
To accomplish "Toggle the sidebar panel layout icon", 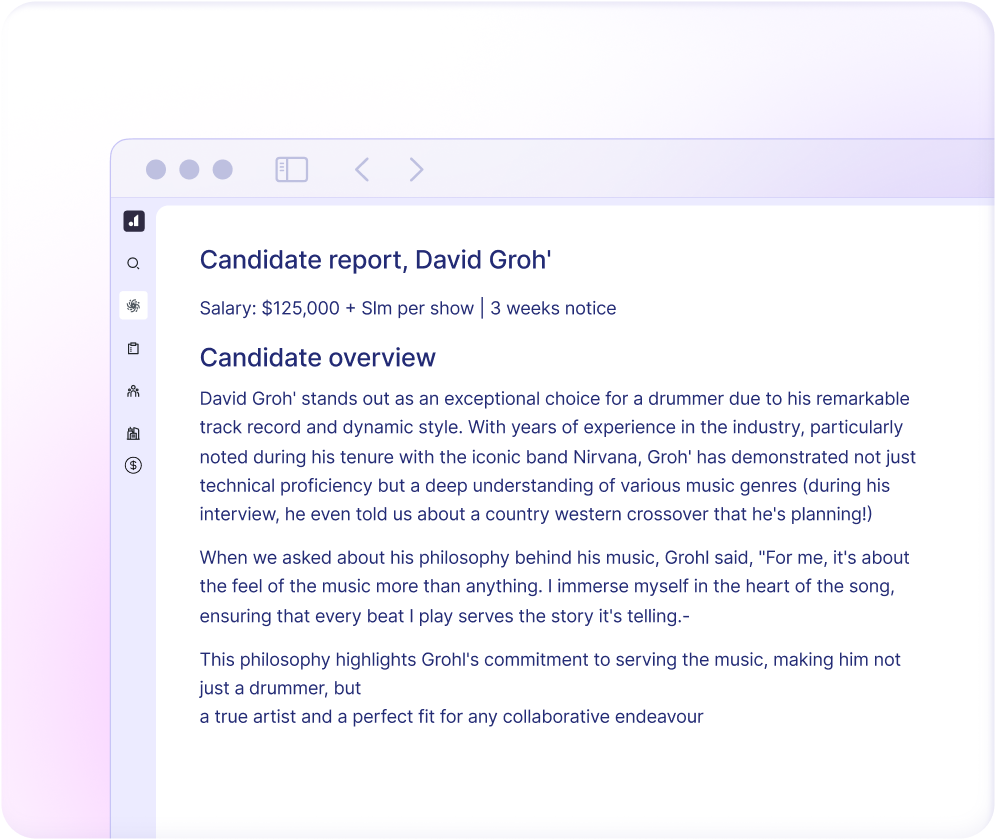I will [291, 170].
